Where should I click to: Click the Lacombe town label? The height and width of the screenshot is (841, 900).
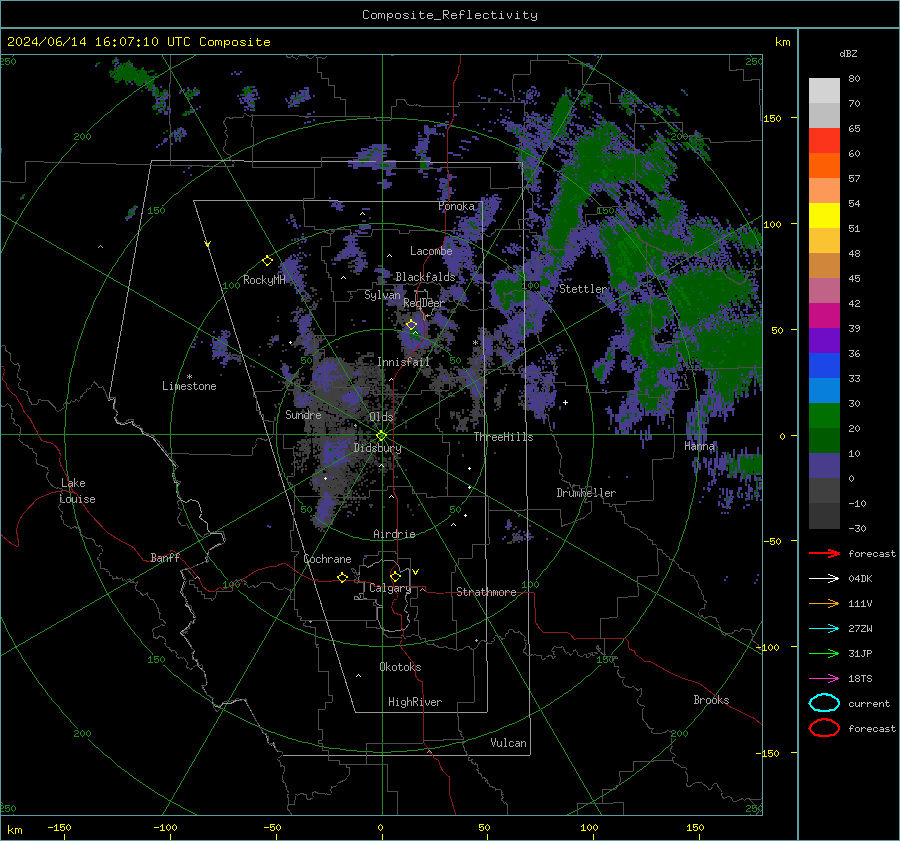(x=431, y=251)
